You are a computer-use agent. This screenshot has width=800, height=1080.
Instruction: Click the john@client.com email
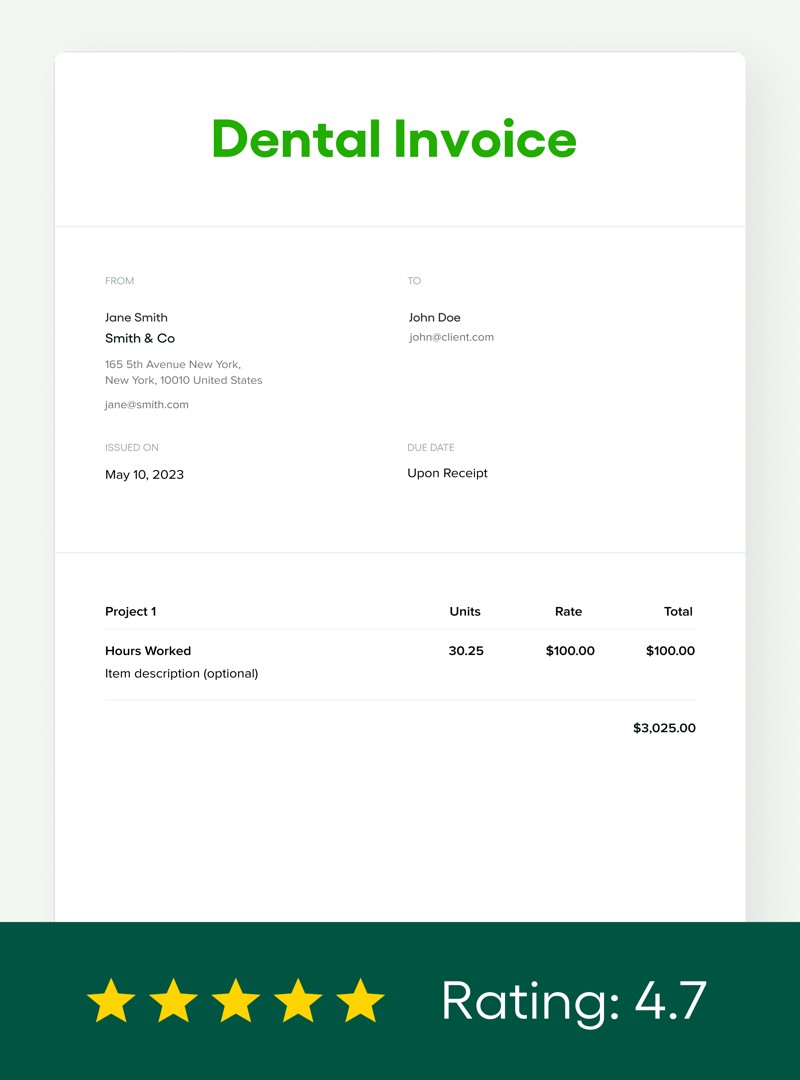(x=451, y=338)
